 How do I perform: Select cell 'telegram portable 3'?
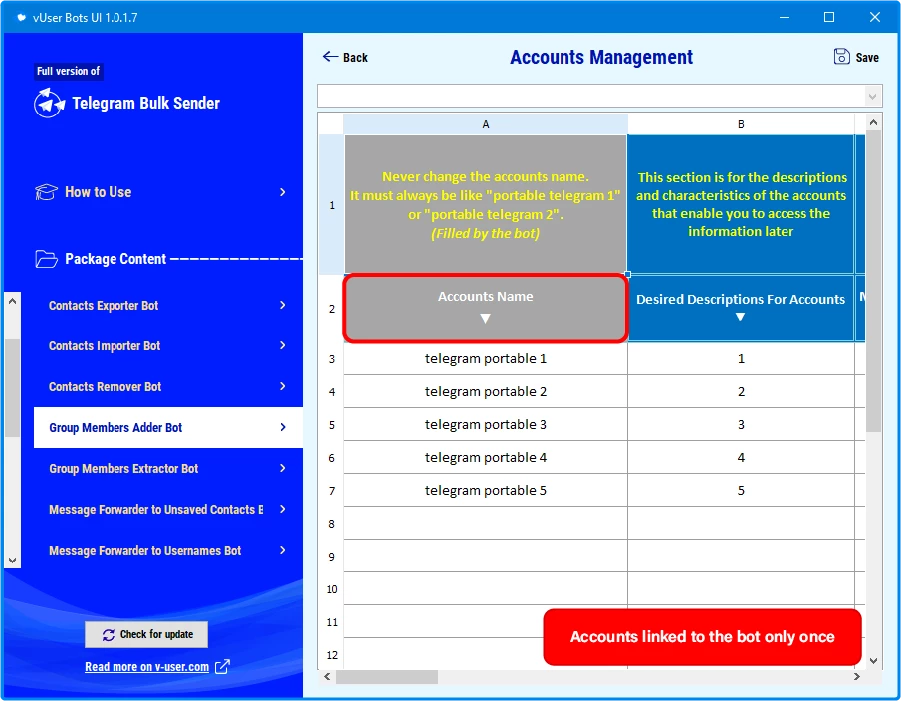(x=486, y=425)
